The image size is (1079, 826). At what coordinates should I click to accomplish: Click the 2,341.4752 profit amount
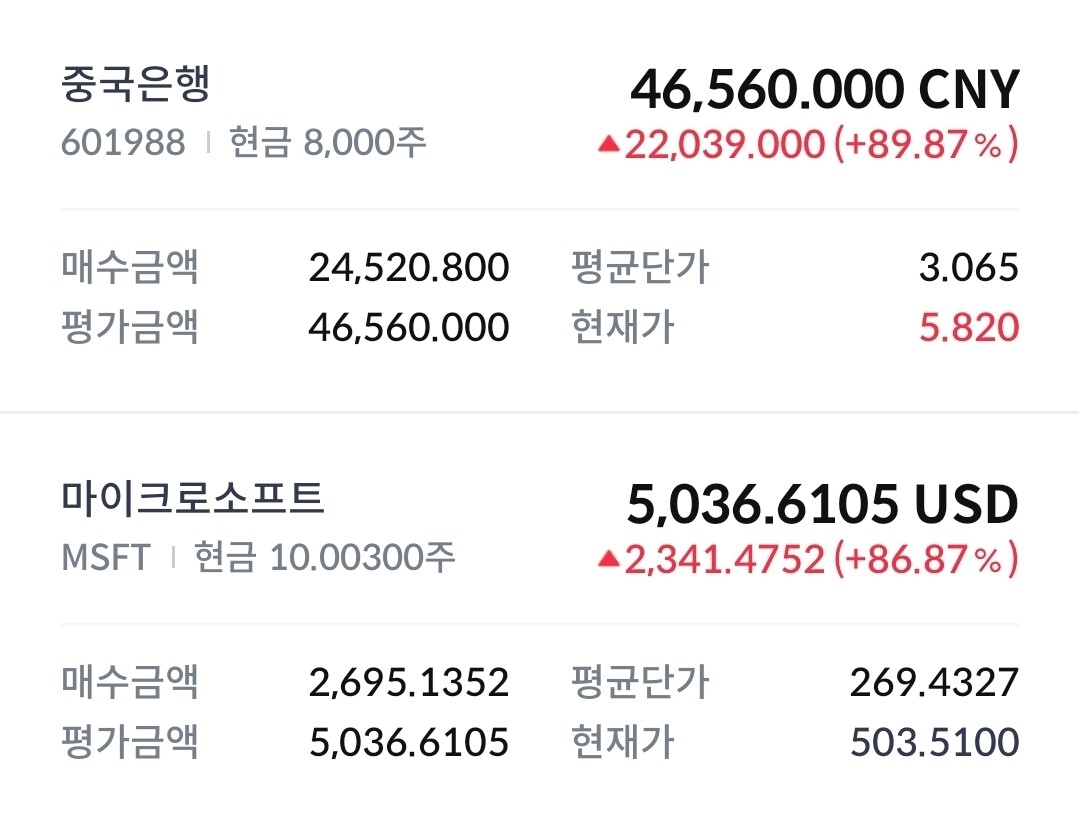[x=725, y=560]
